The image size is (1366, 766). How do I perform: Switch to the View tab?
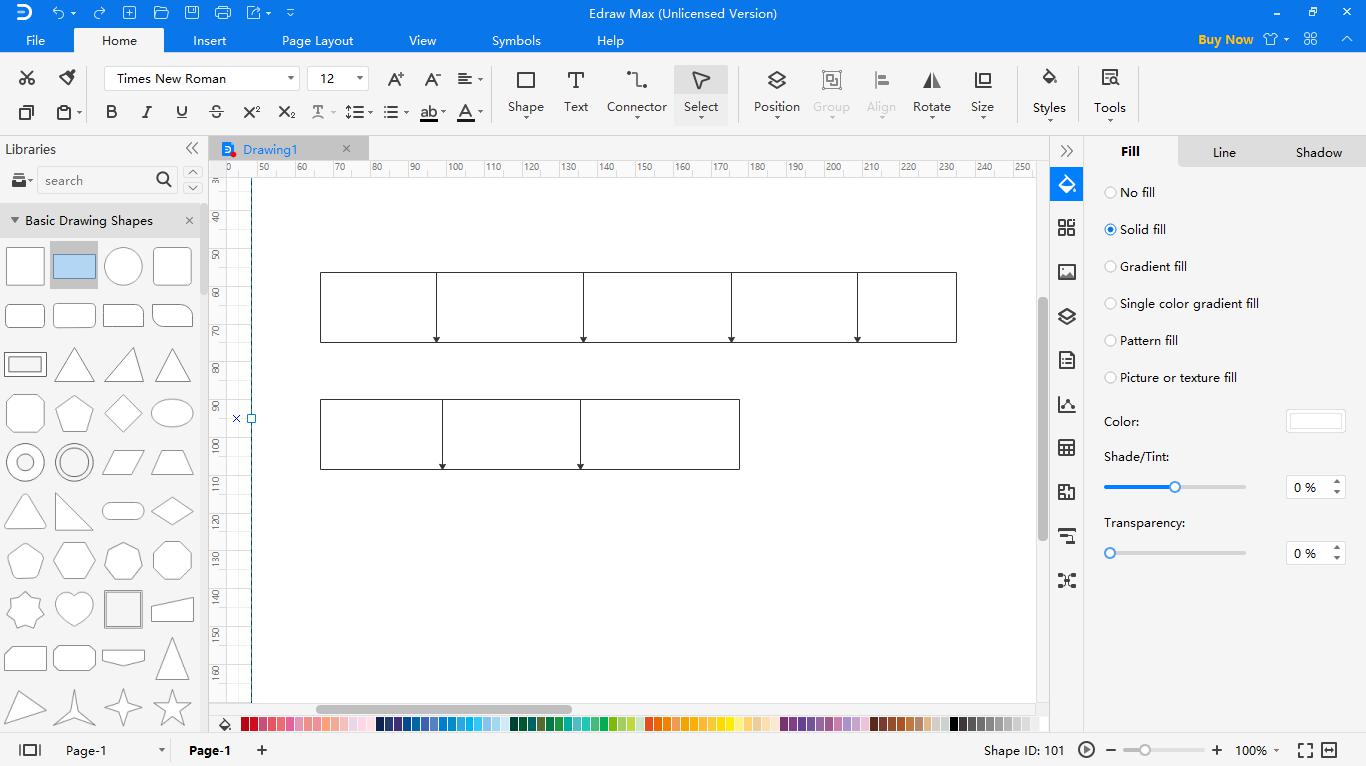pos(423,41)
